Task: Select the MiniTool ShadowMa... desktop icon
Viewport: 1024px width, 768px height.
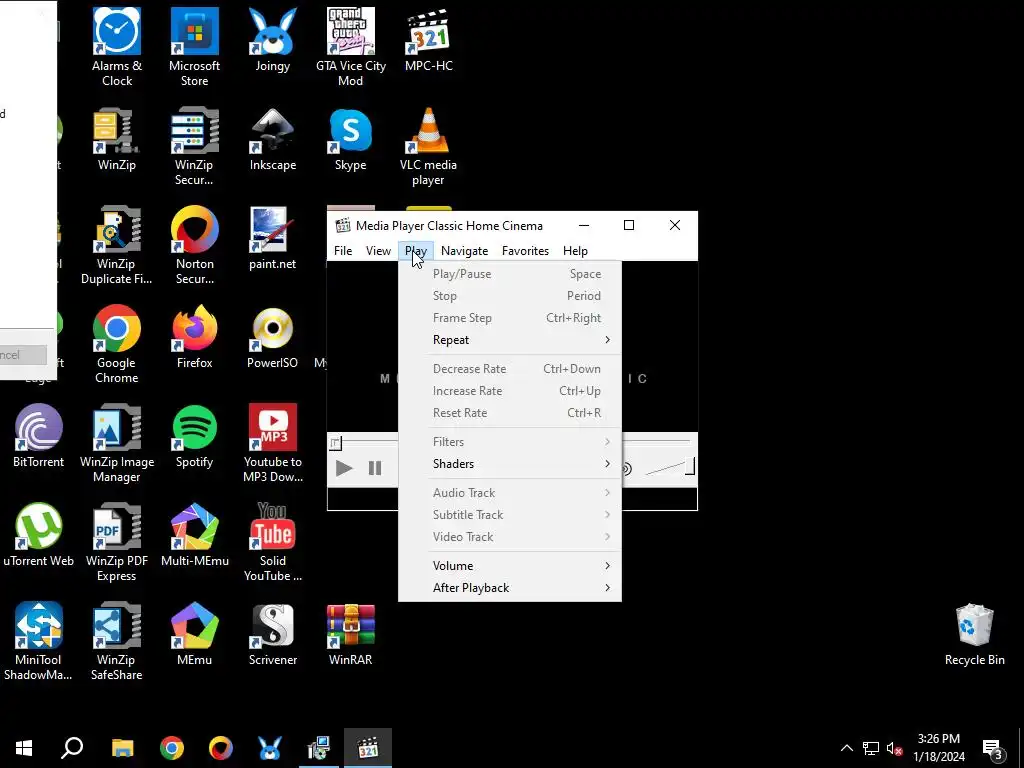Action: tap(39, 641)
